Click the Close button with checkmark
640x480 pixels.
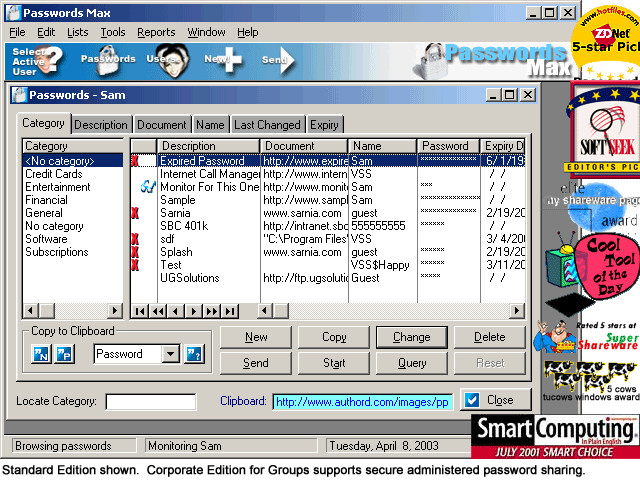tap(496, 400)
